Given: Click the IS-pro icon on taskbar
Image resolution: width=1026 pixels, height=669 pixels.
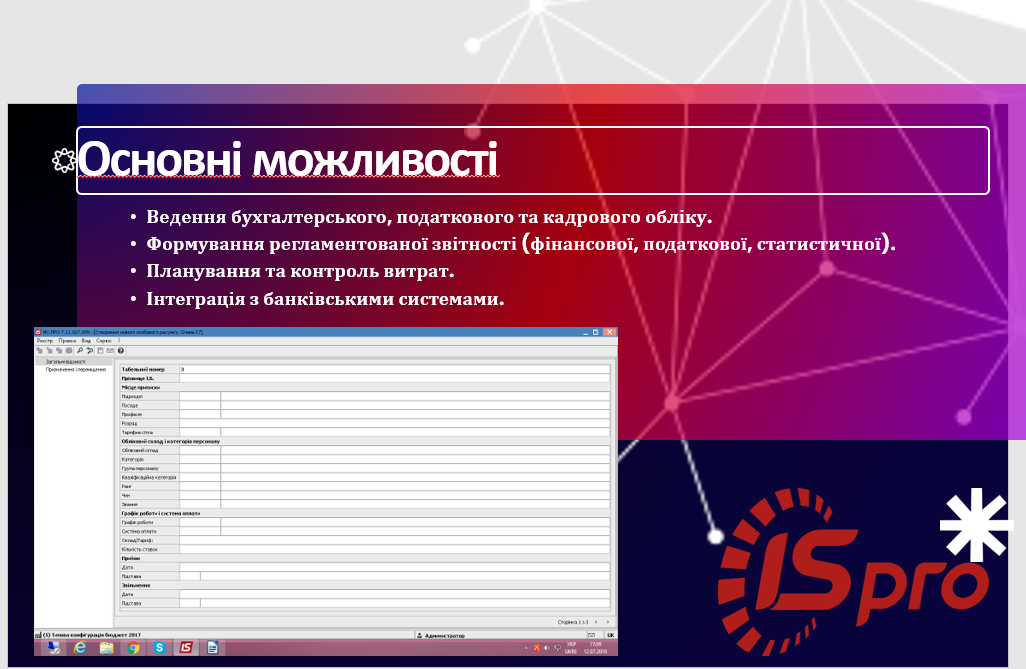Looking at the screenshot, I should (185, 648).
